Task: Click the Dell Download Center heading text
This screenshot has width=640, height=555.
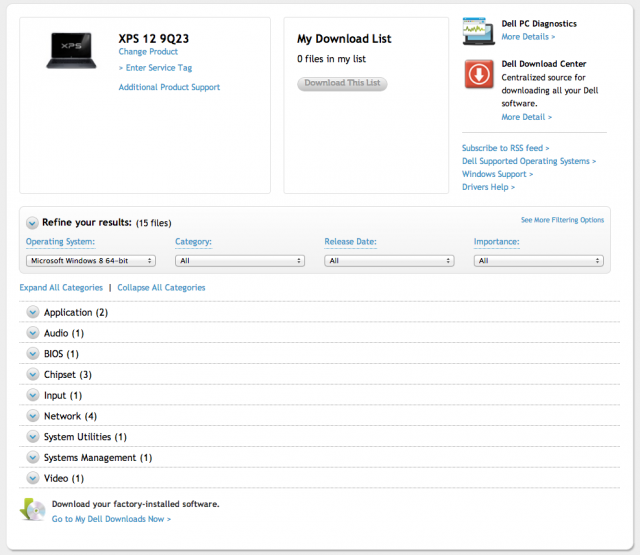Action: (544, 64)
